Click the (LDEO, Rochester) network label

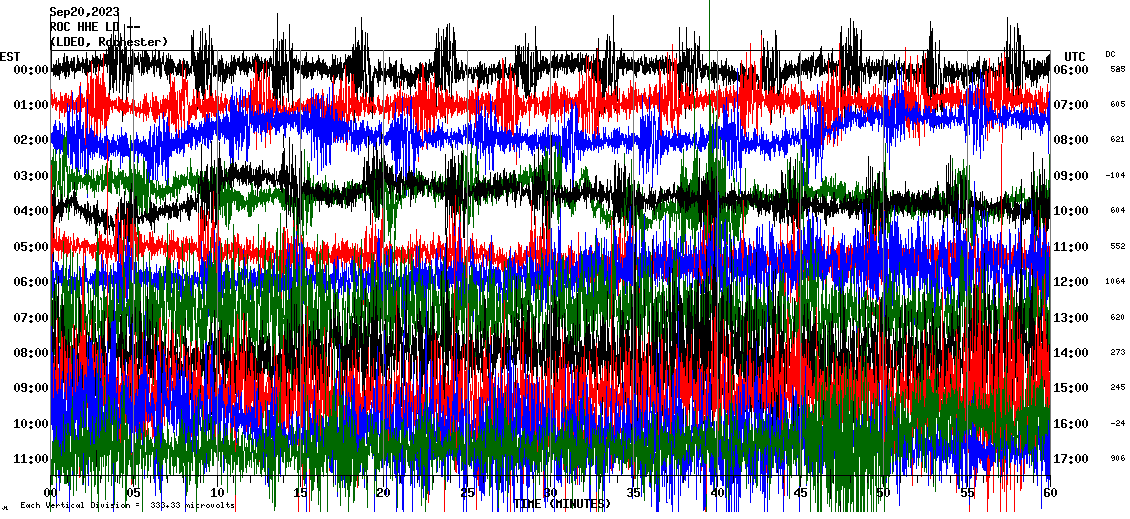click(109, 41)
